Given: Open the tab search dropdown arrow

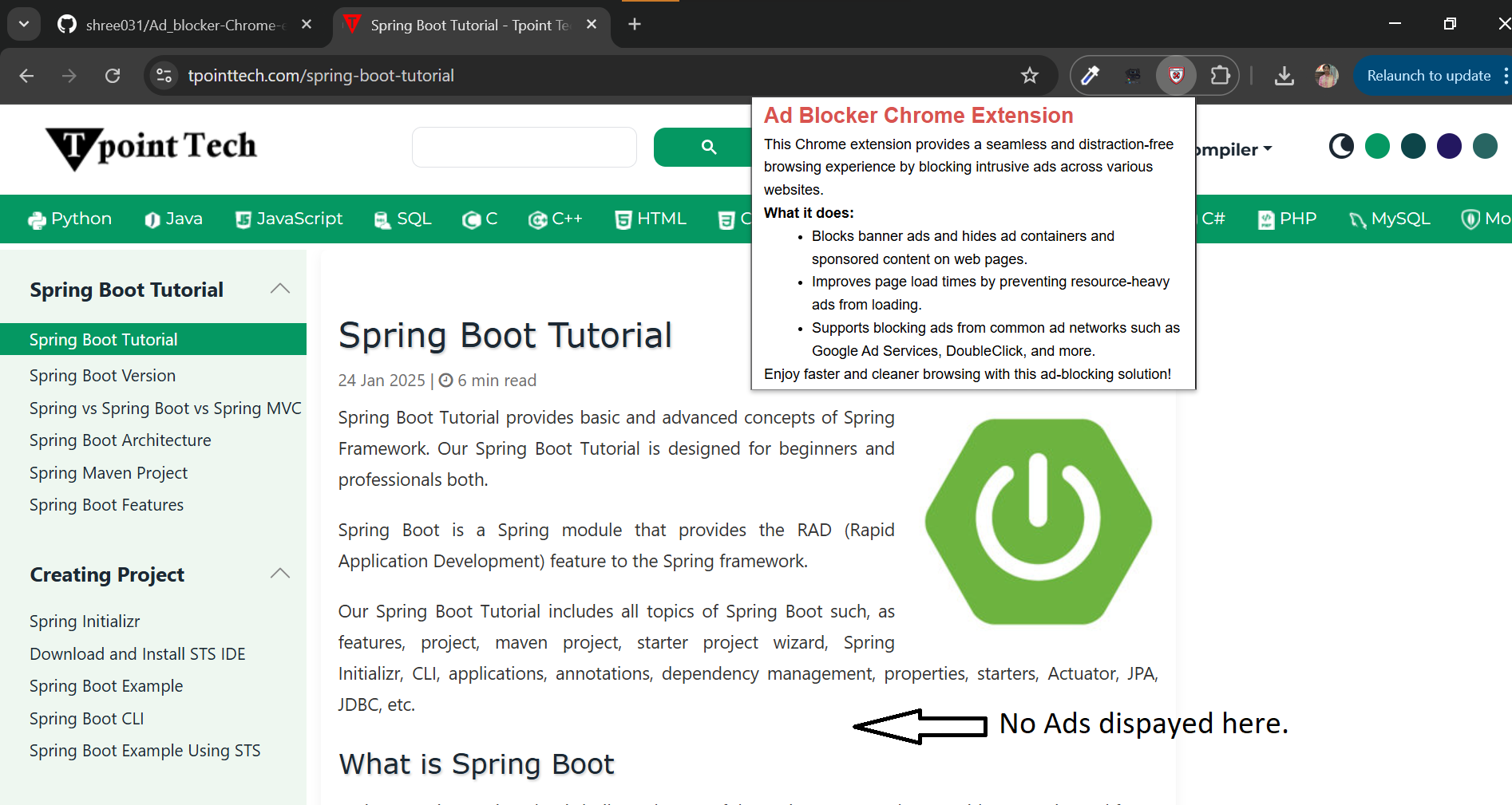Looking at the screenshot, I should click(24, 24).
